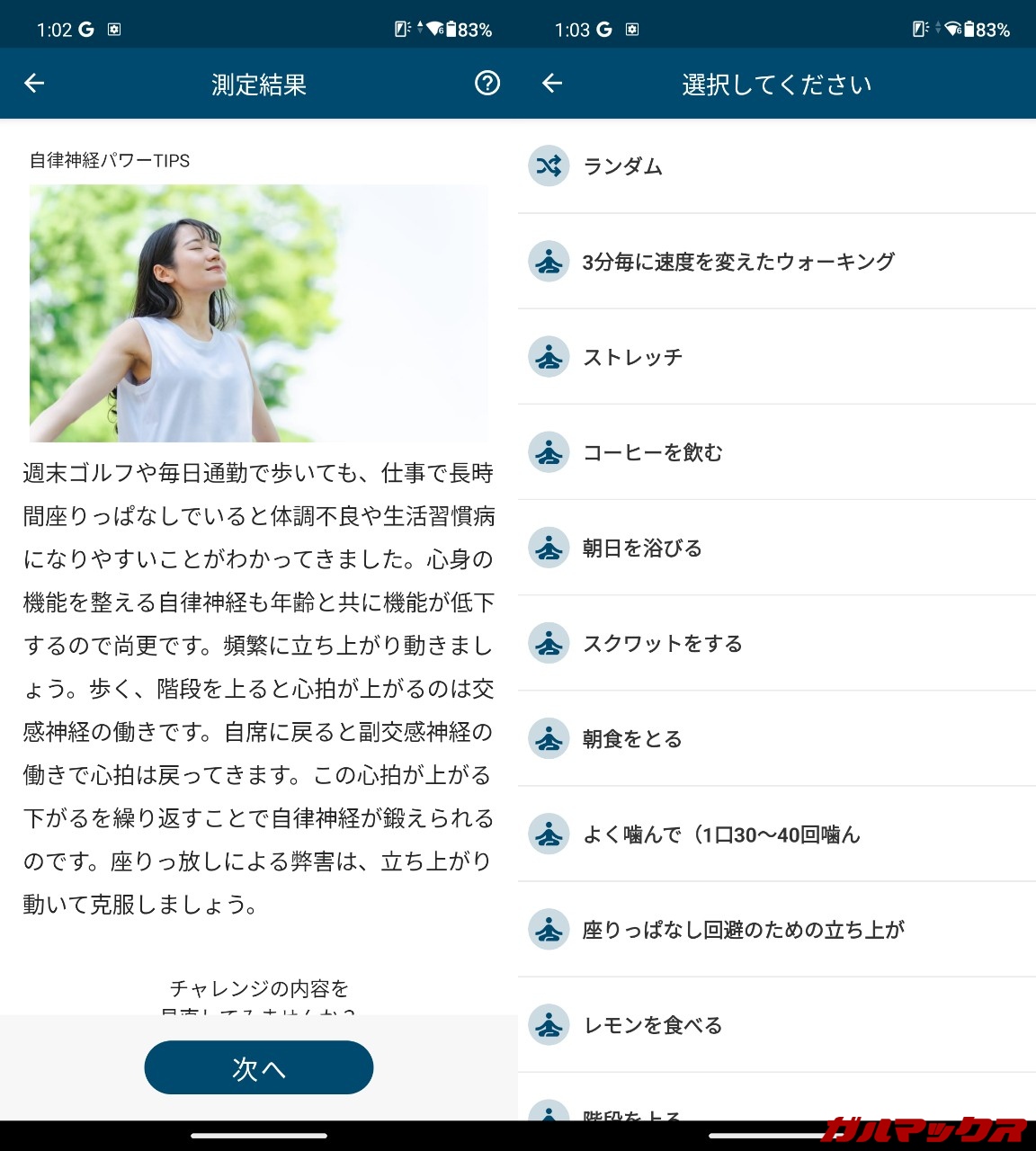Tap the 自律神経パワーTIPS heading
The width and height of the screenshot is (1036, 1151).
tap(110, 161)
